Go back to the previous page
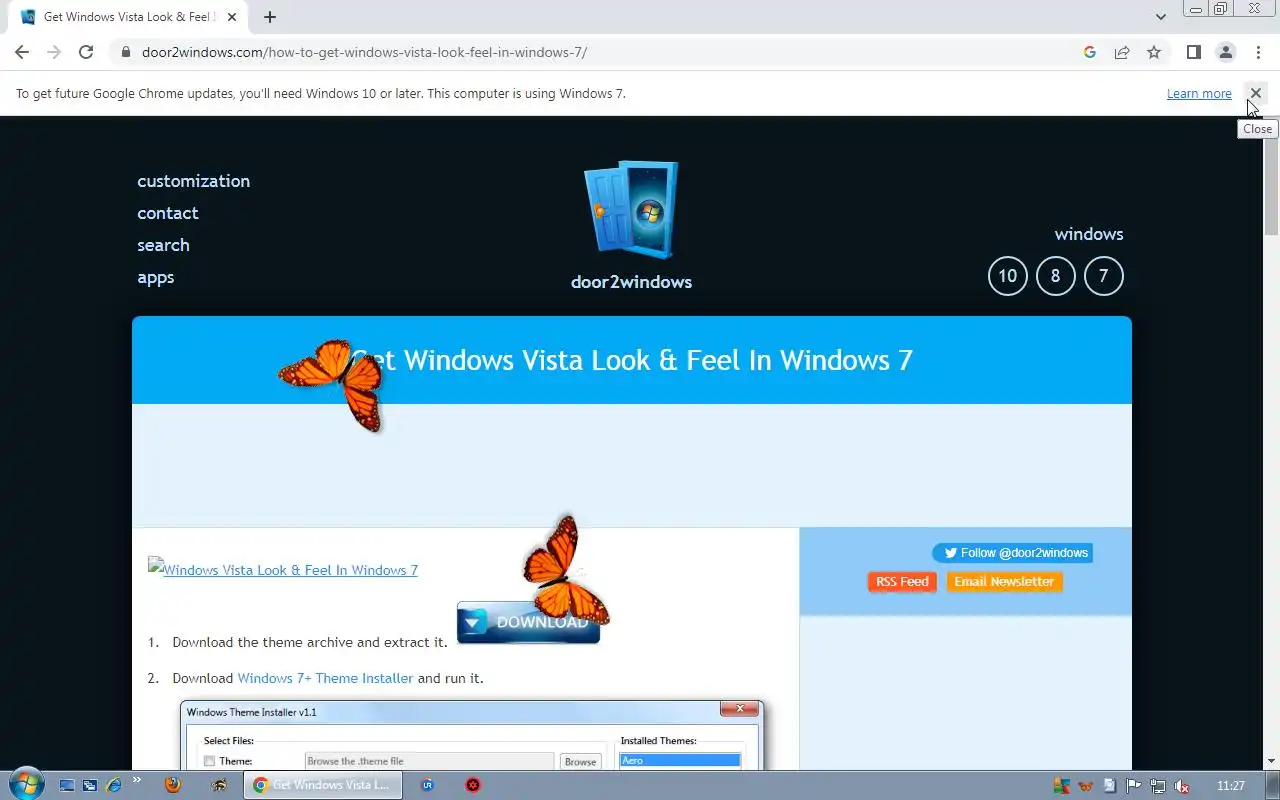Viewport: 1280px width, 800px height. pyautogui.click(x=22, y=52)
